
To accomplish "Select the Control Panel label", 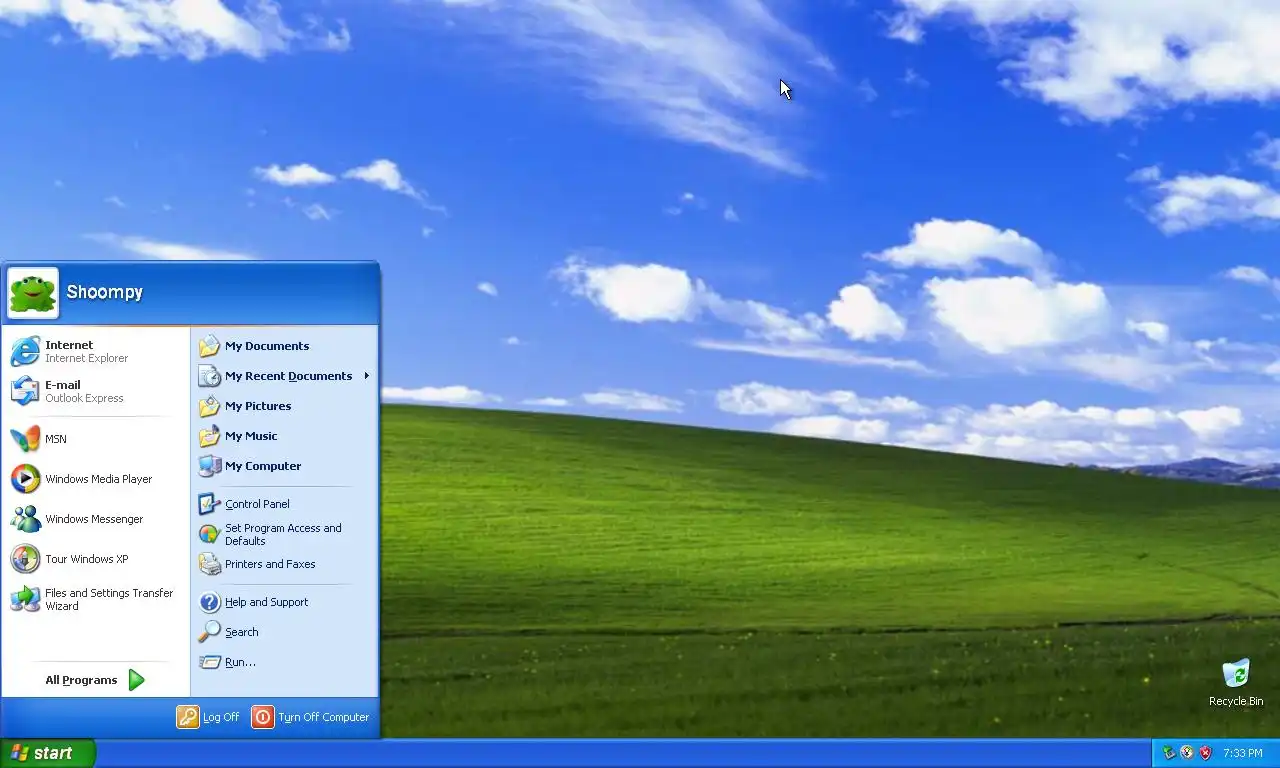I will [x=257, y=504].
